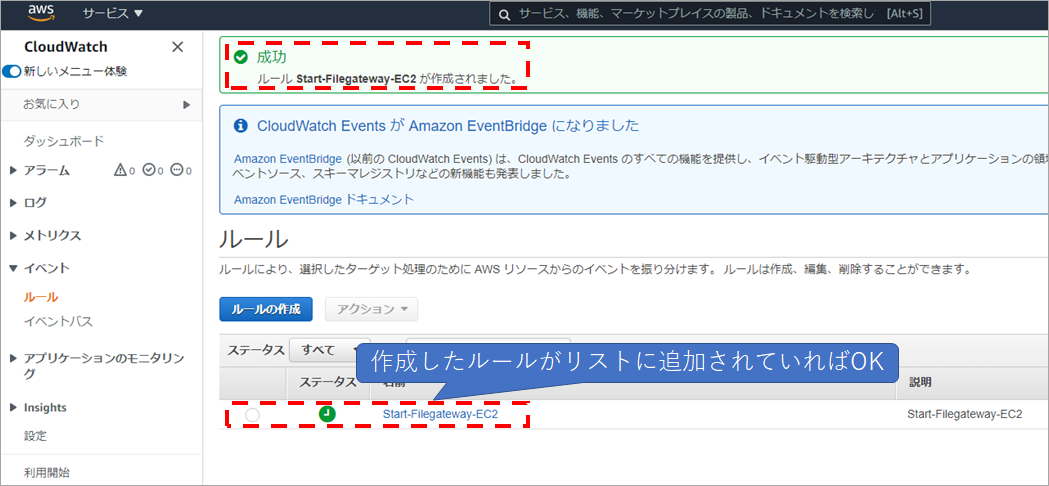
Task: Select radio button for Start-Filegateway-EC2 rule
Action: point(252,415)
